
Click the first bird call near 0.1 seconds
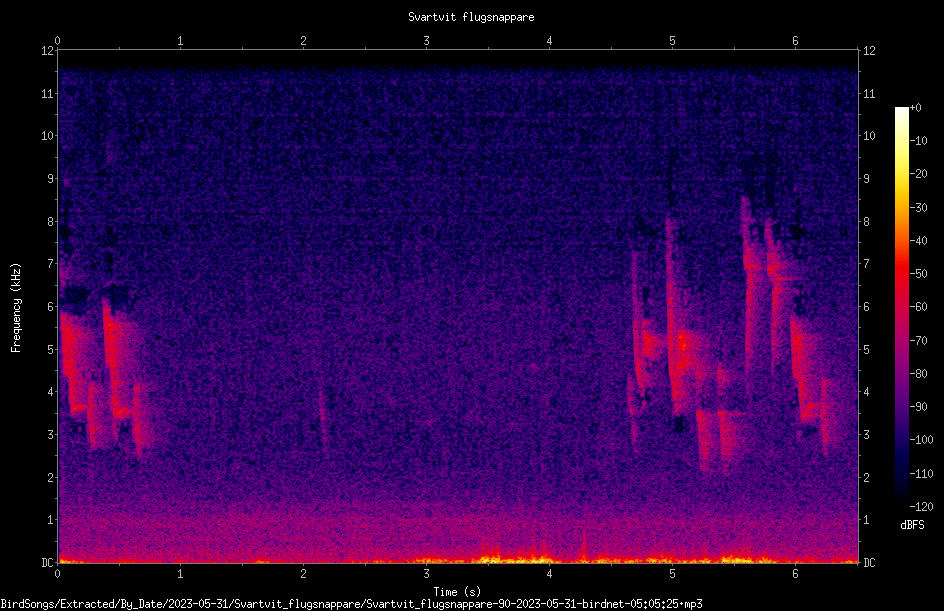coord(71,361)
